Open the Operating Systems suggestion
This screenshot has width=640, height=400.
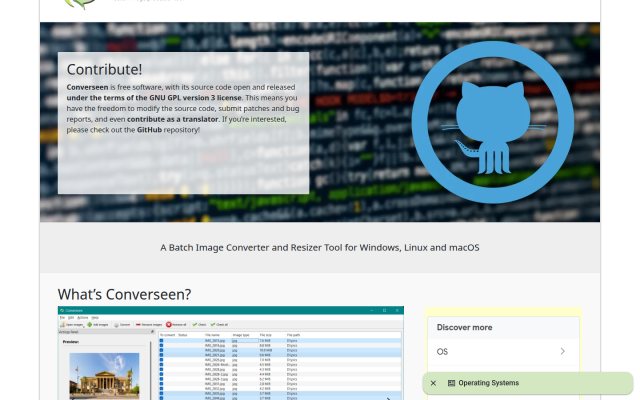point(489,383)
